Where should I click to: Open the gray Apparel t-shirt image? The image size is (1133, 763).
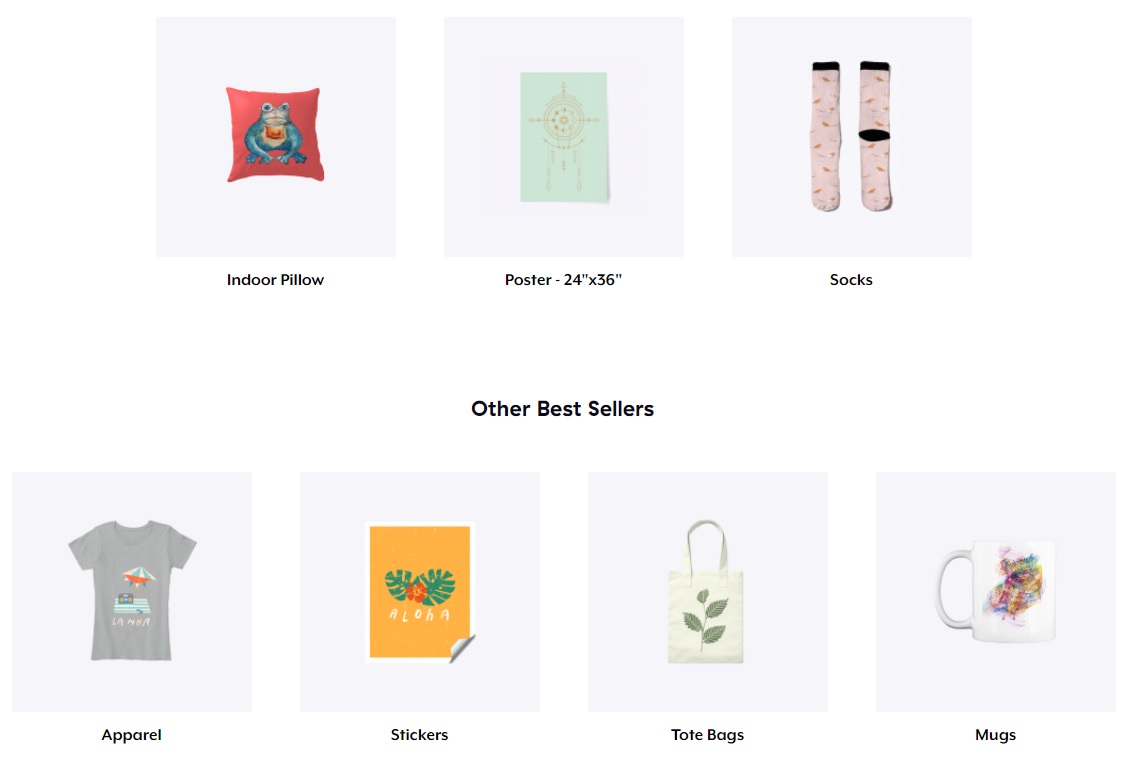point(132,592)
